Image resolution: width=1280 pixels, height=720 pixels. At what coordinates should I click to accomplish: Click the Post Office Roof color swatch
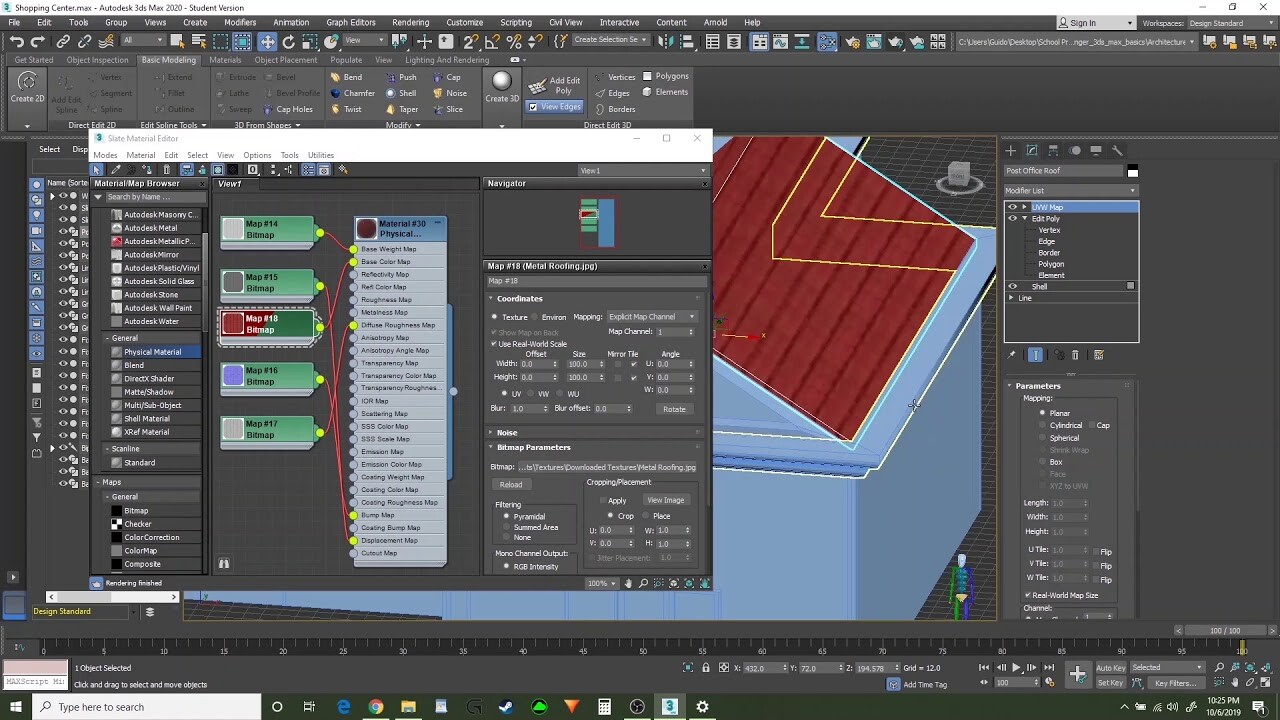point(1132,171)
